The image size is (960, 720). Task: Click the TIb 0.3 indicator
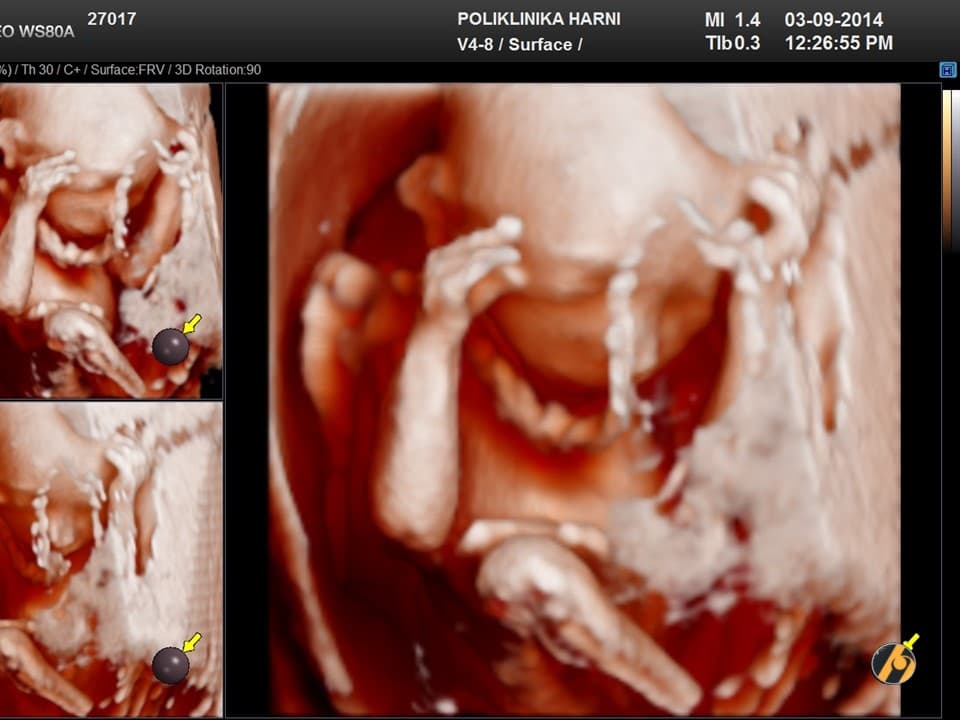point(732,43)
